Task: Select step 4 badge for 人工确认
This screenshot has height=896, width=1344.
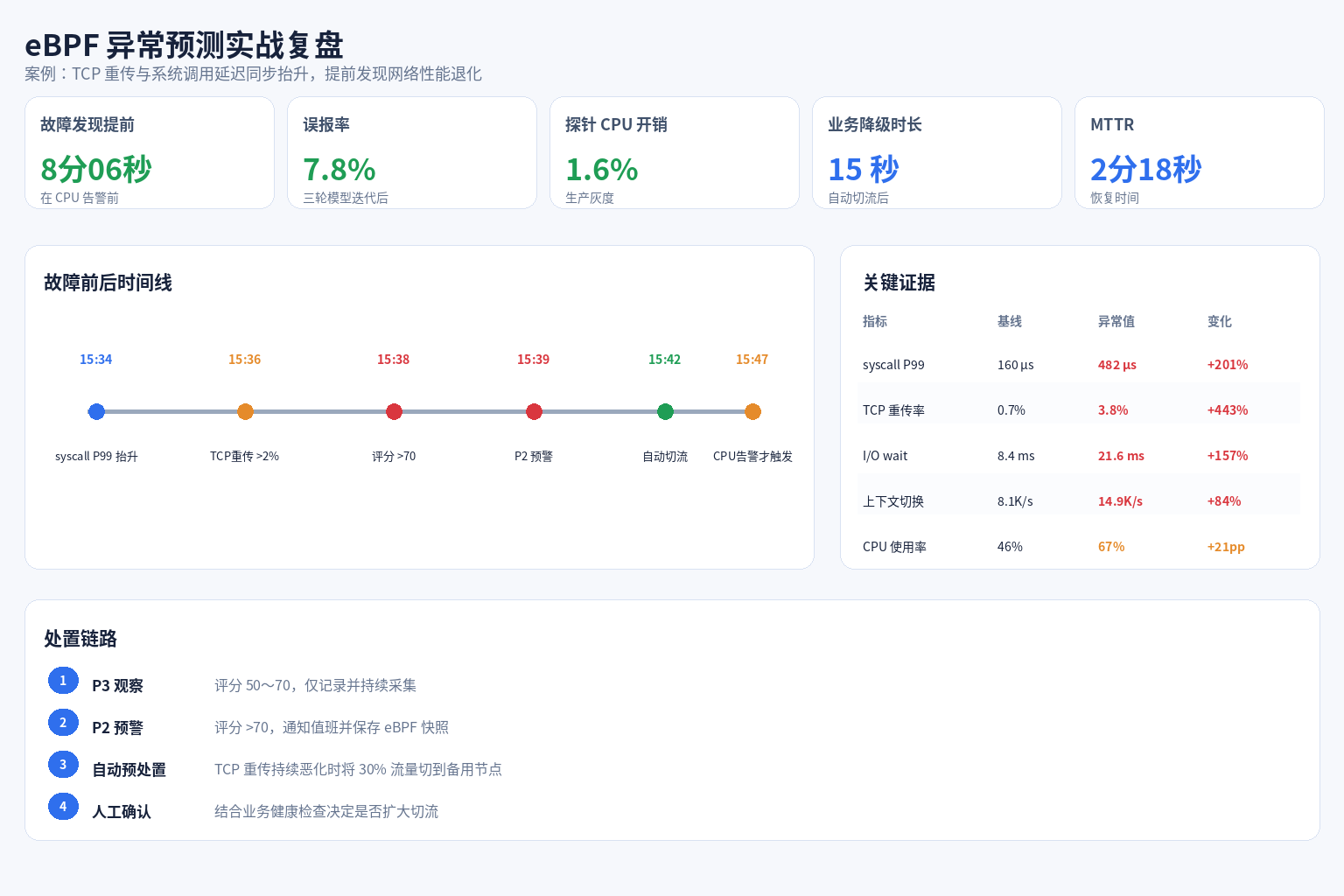Action: point(63,806)
